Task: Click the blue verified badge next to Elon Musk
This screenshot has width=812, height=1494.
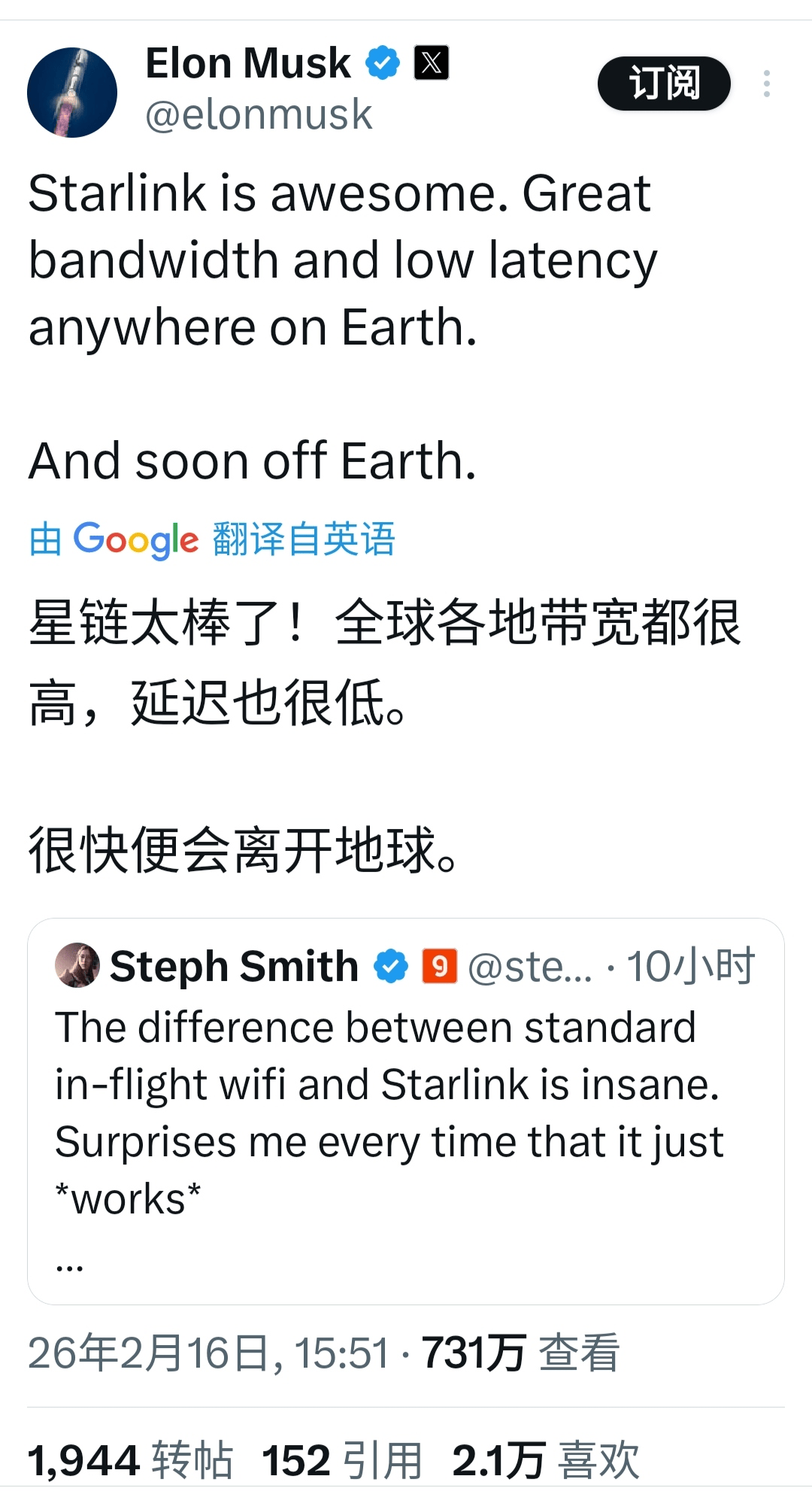Action: coord(382,62)
